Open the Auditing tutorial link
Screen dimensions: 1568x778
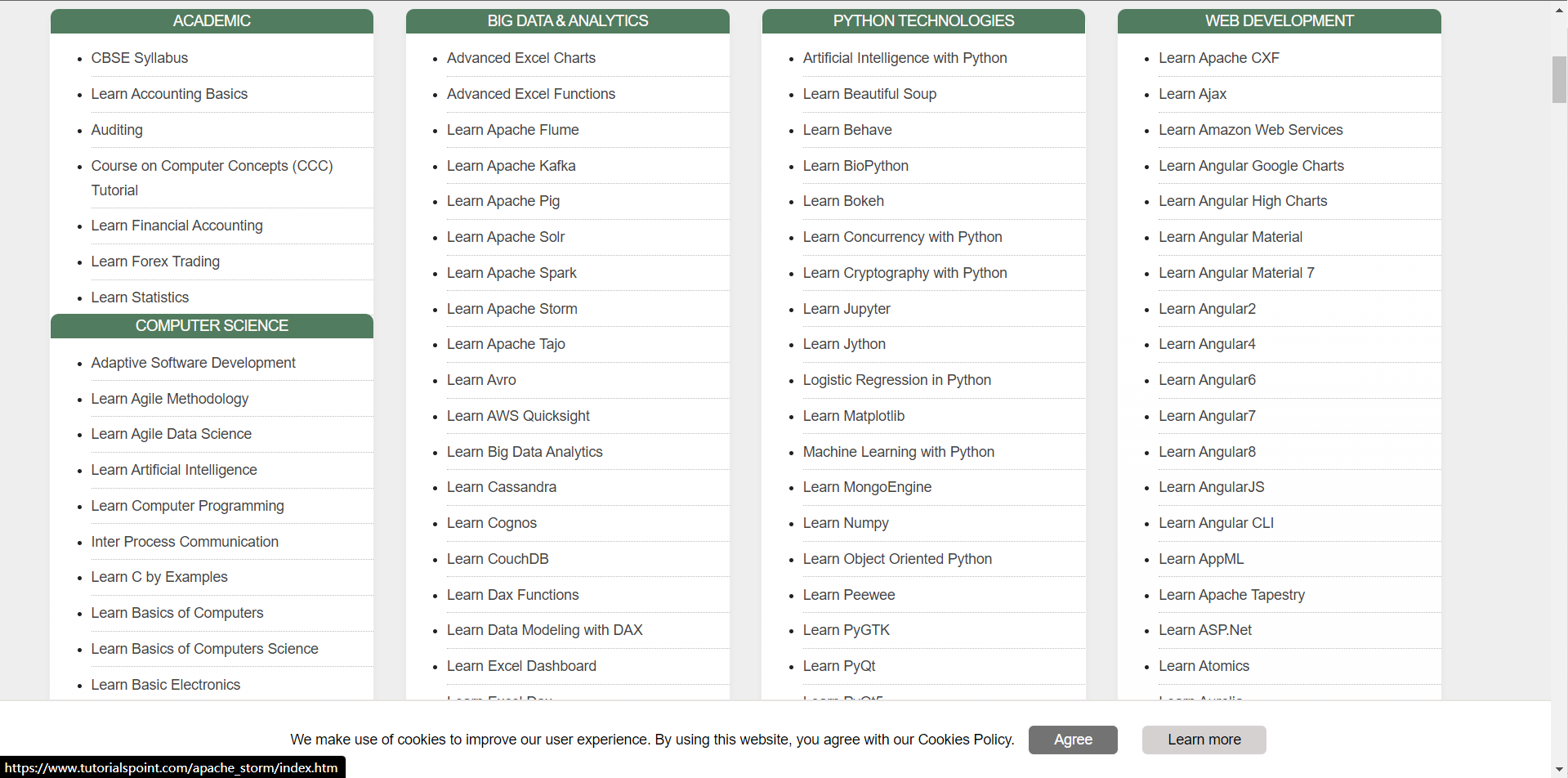coord(117,130)
